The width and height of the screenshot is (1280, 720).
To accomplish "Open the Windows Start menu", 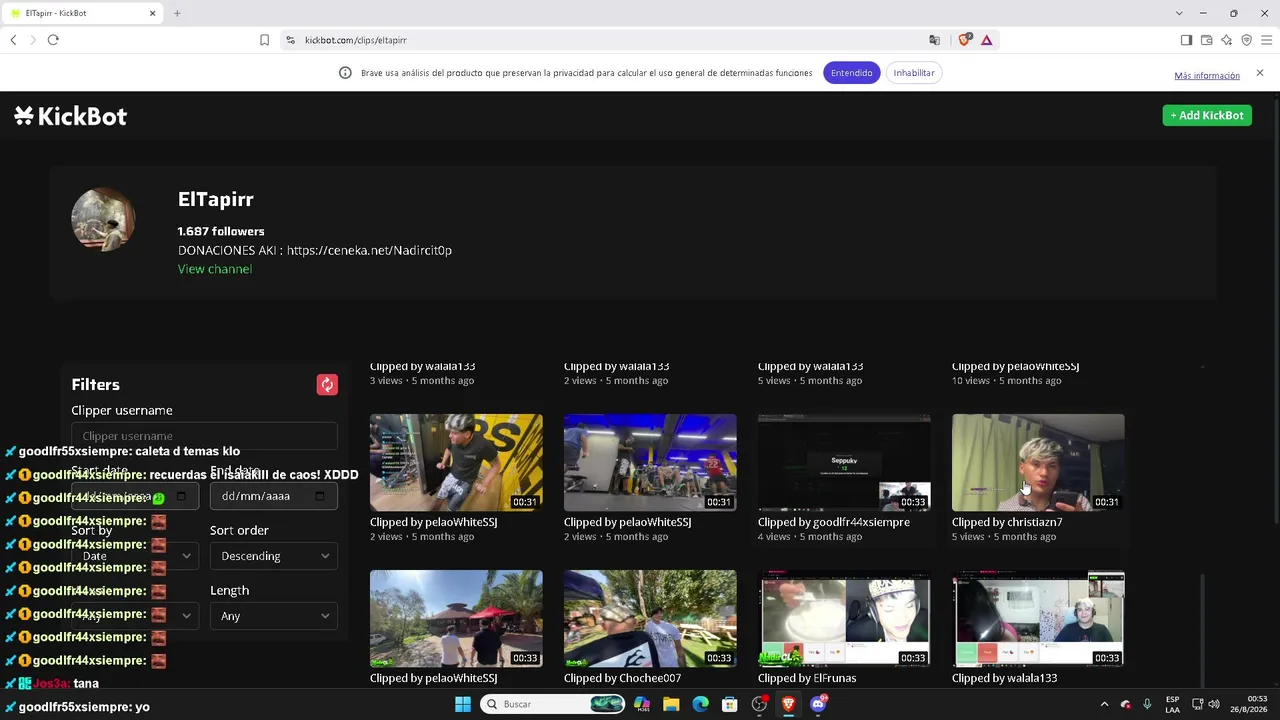I will coord(463,704).
